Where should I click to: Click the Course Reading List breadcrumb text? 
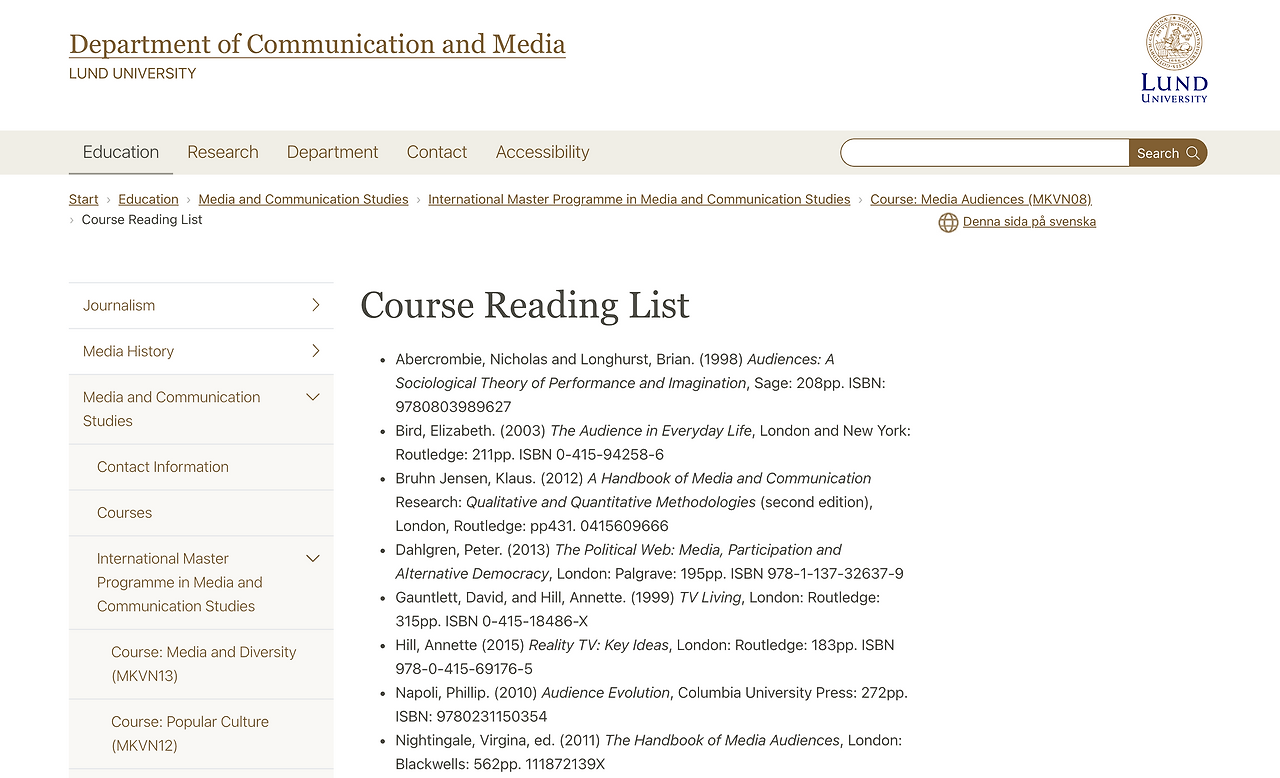pyautogui.click(x=142, y=219)
